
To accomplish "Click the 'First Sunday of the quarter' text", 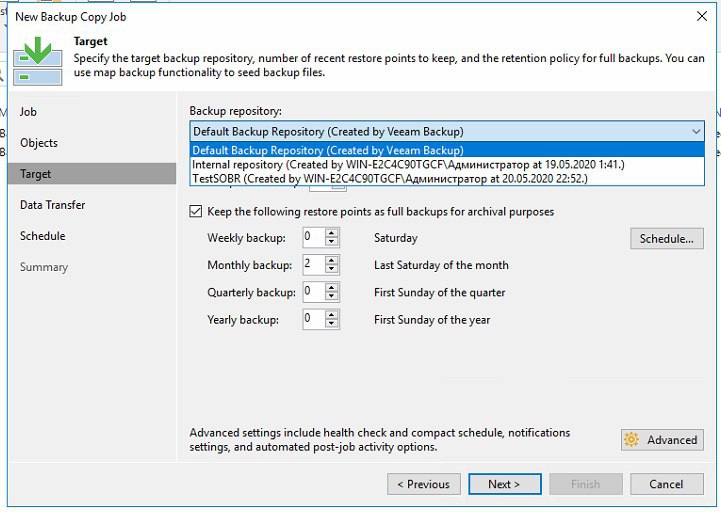I will click(x=440, y=292).
